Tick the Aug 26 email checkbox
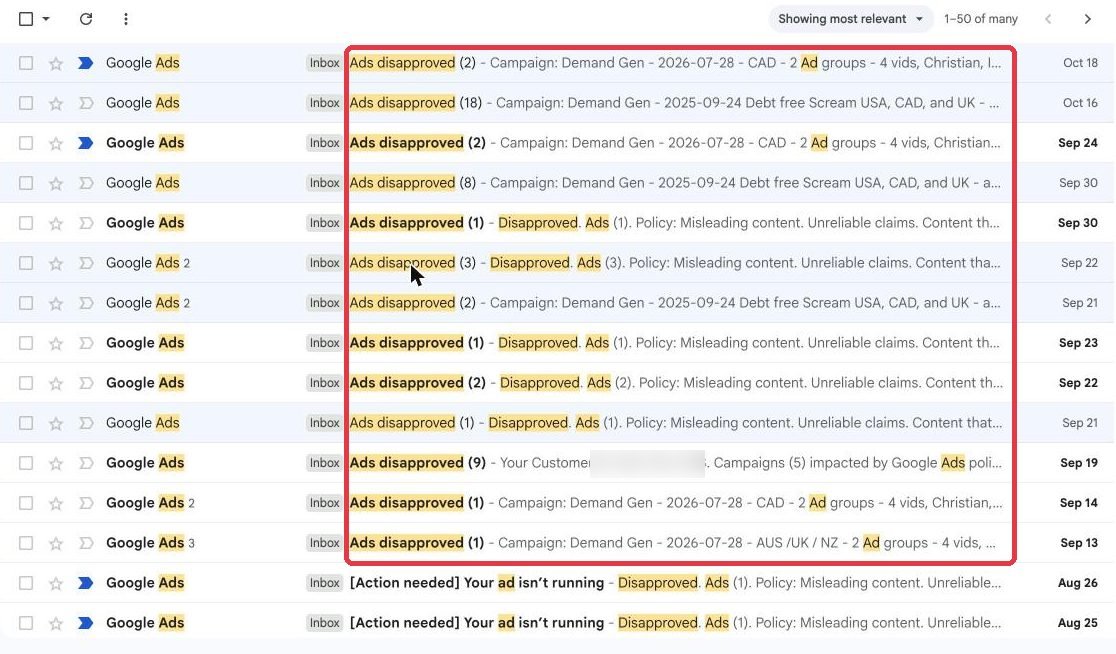 pos(26,584)
